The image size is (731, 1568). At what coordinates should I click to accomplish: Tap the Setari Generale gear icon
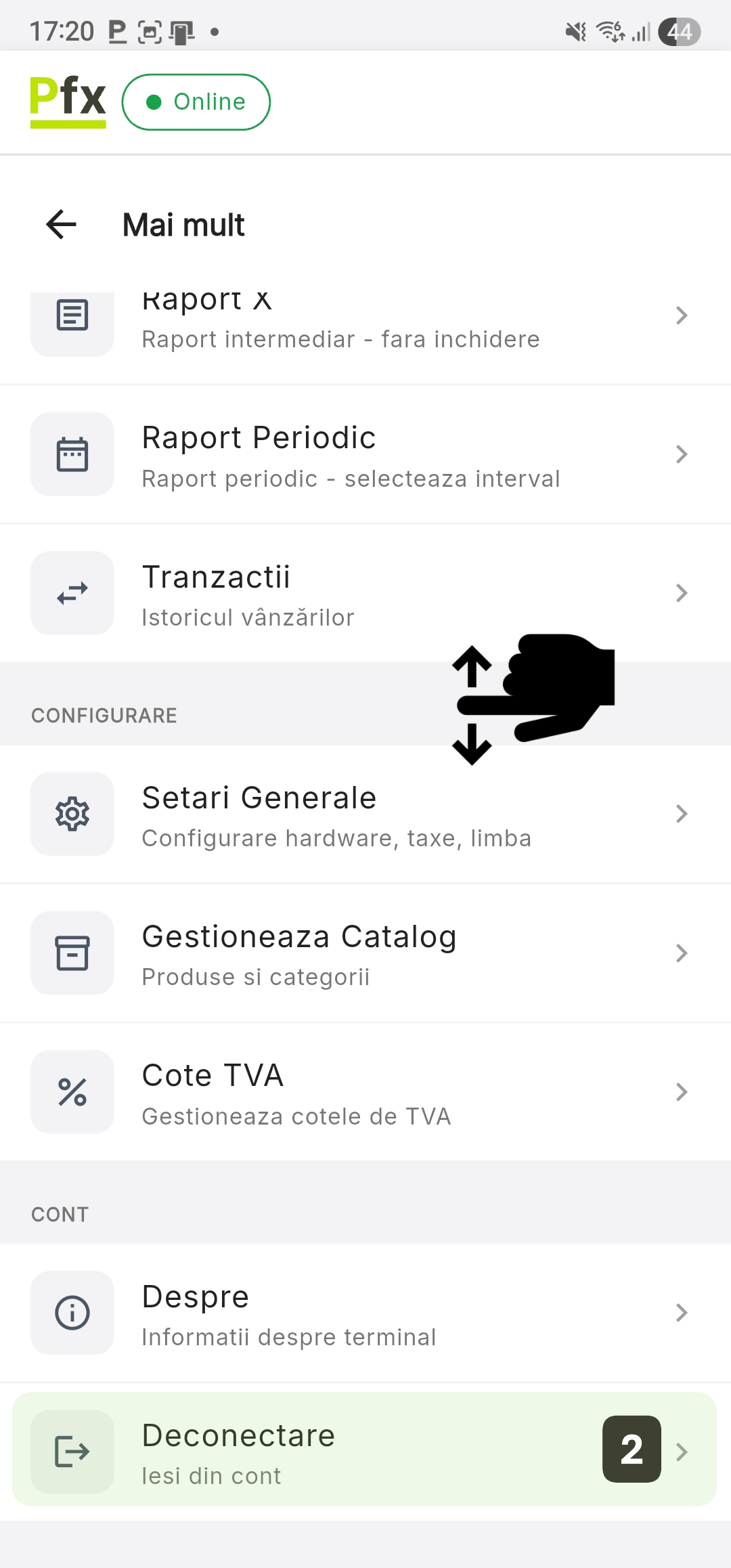(x=72, y=814)
